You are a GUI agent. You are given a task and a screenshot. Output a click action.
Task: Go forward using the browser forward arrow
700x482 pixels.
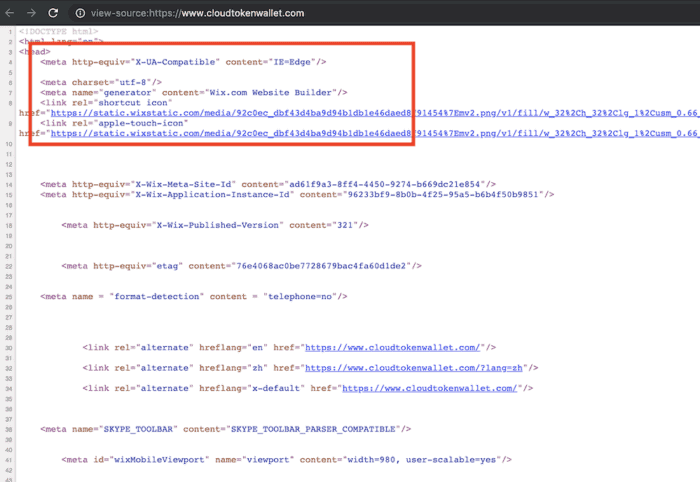(x=31, y=13)
